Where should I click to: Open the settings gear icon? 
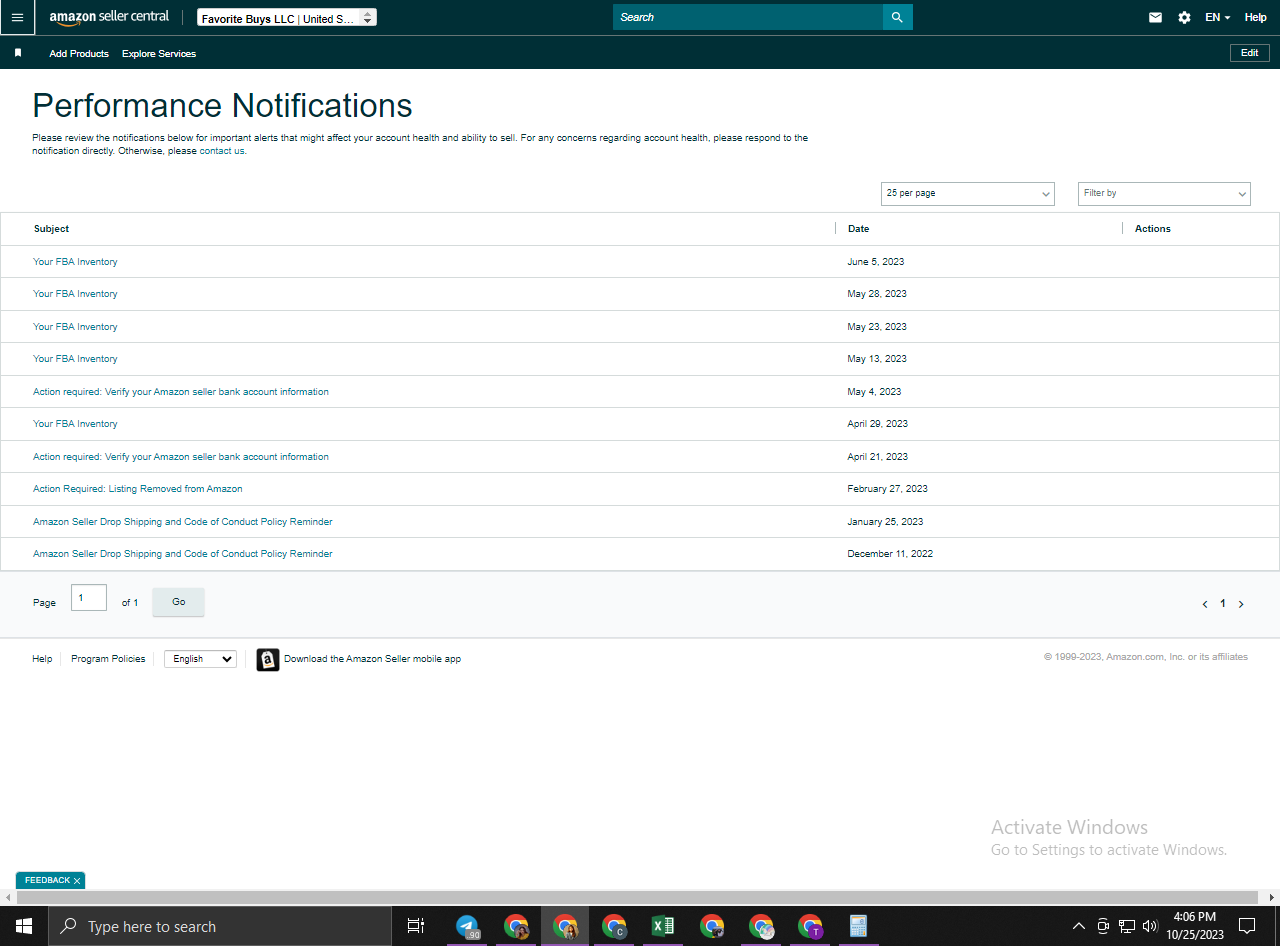pyautogui.click(x=1184, y=17)
